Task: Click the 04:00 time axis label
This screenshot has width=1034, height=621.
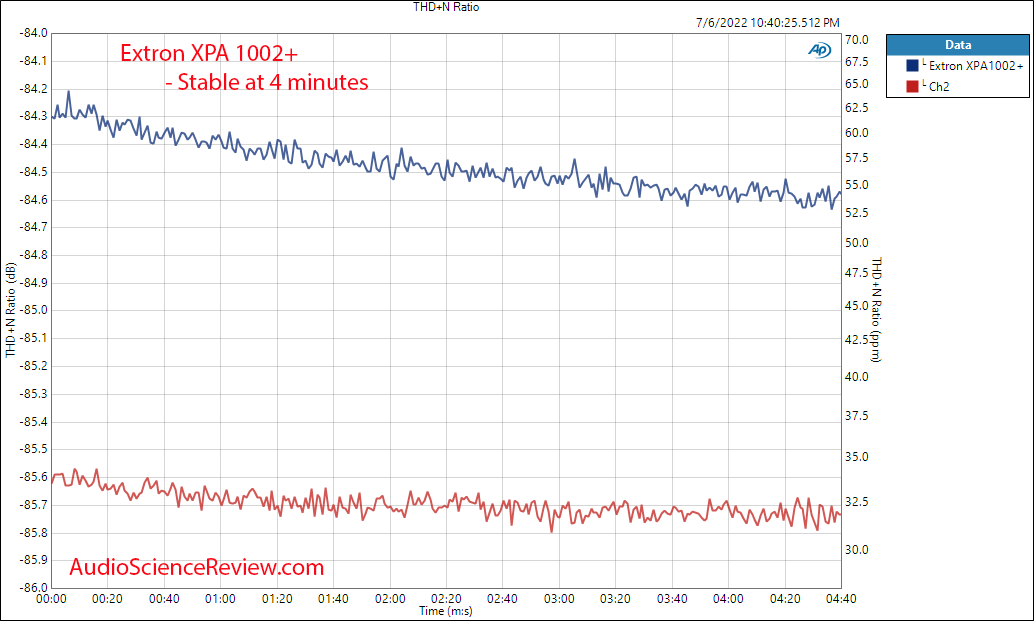Action: pos(728,599)
